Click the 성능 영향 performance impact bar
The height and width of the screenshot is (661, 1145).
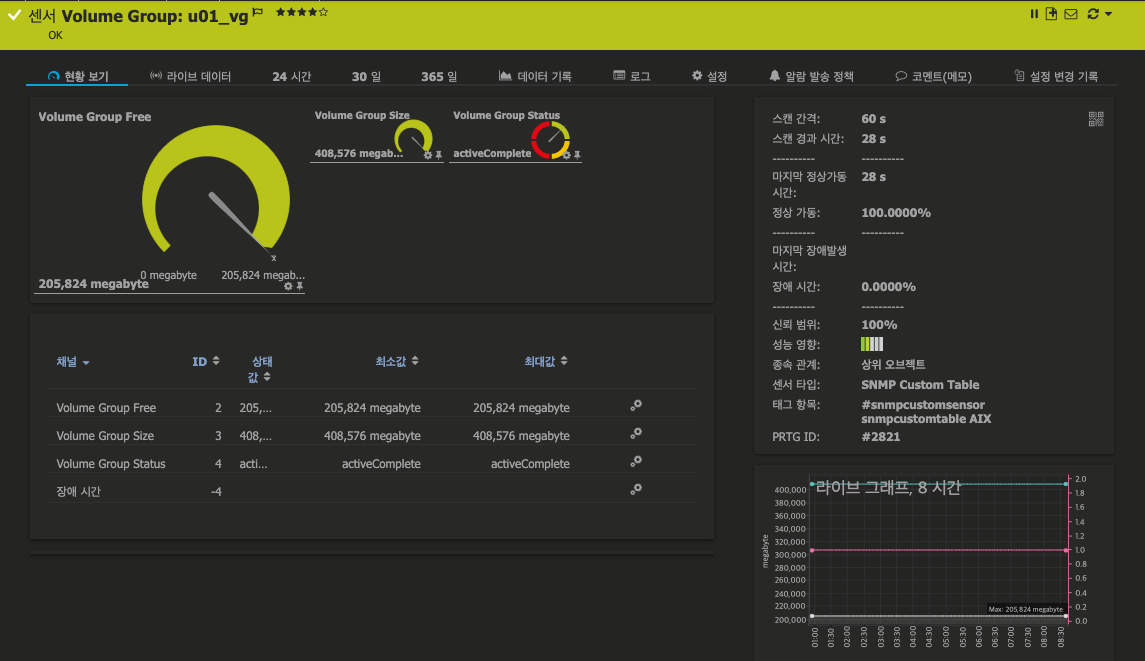click(x=872, y=344)
